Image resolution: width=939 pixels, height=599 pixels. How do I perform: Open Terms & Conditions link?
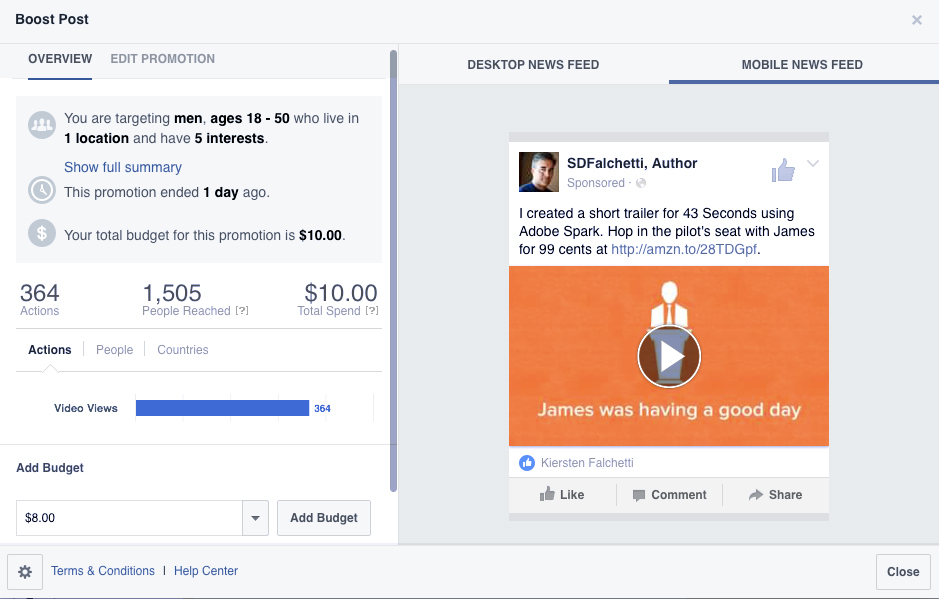point(102,571)
